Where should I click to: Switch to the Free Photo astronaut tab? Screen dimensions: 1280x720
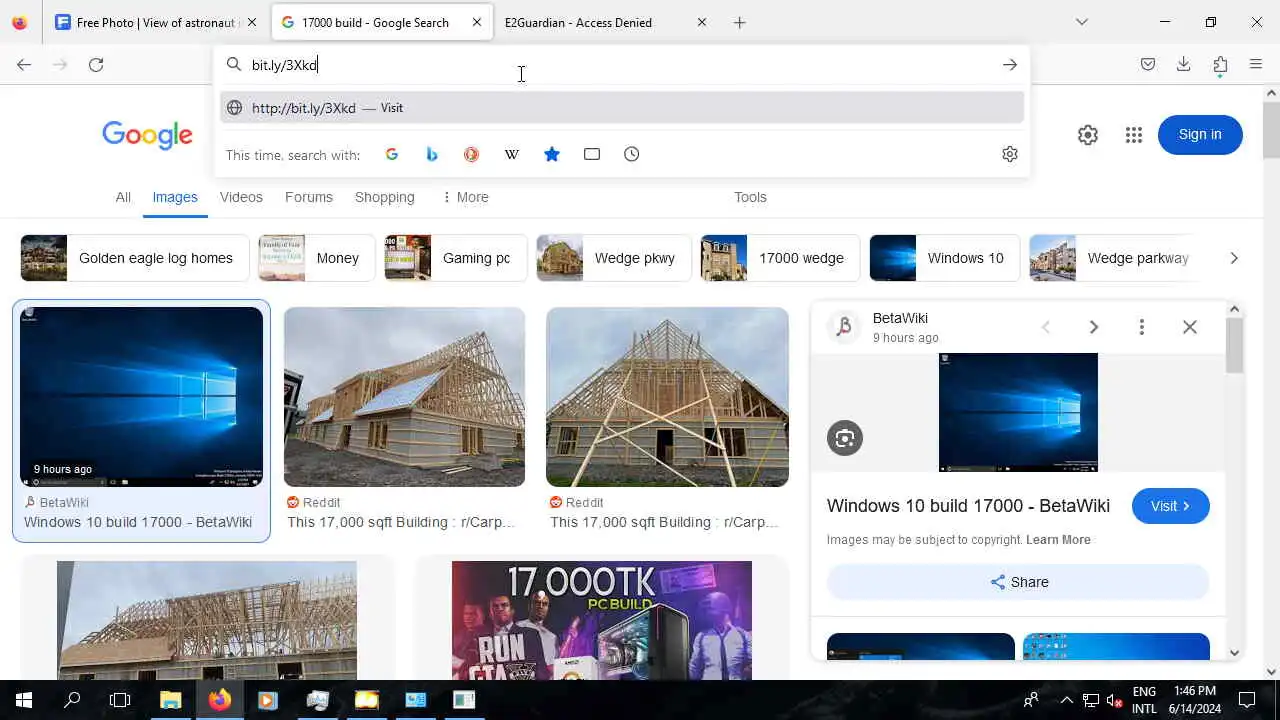click(x=156, y=22)
